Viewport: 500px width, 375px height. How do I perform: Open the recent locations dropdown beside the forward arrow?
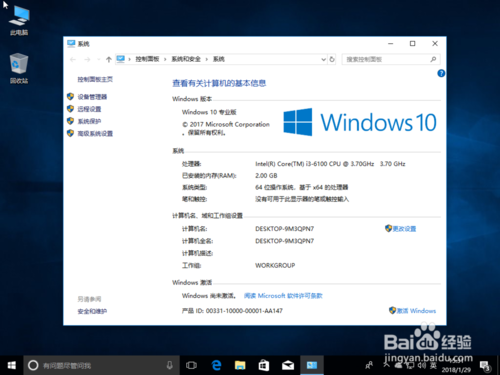[99, 60]
